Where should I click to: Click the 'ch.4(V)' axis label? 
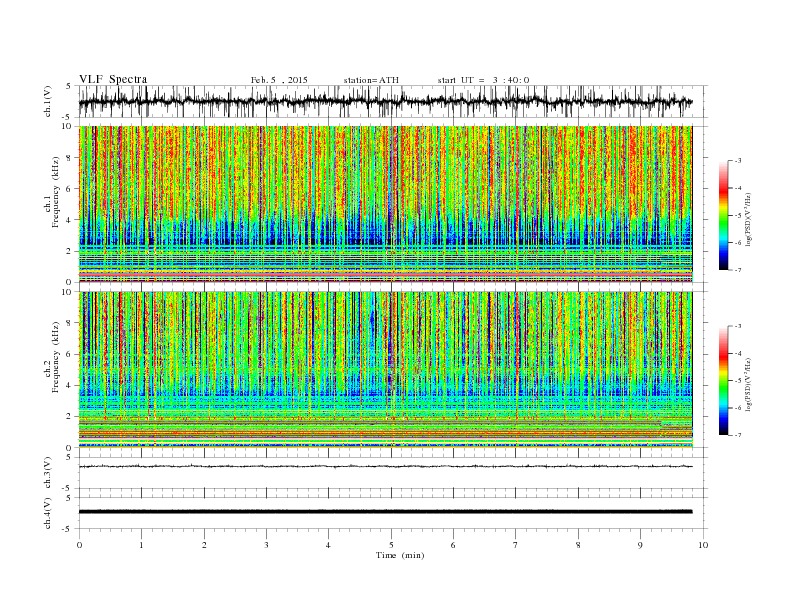(x=48, y=513)
